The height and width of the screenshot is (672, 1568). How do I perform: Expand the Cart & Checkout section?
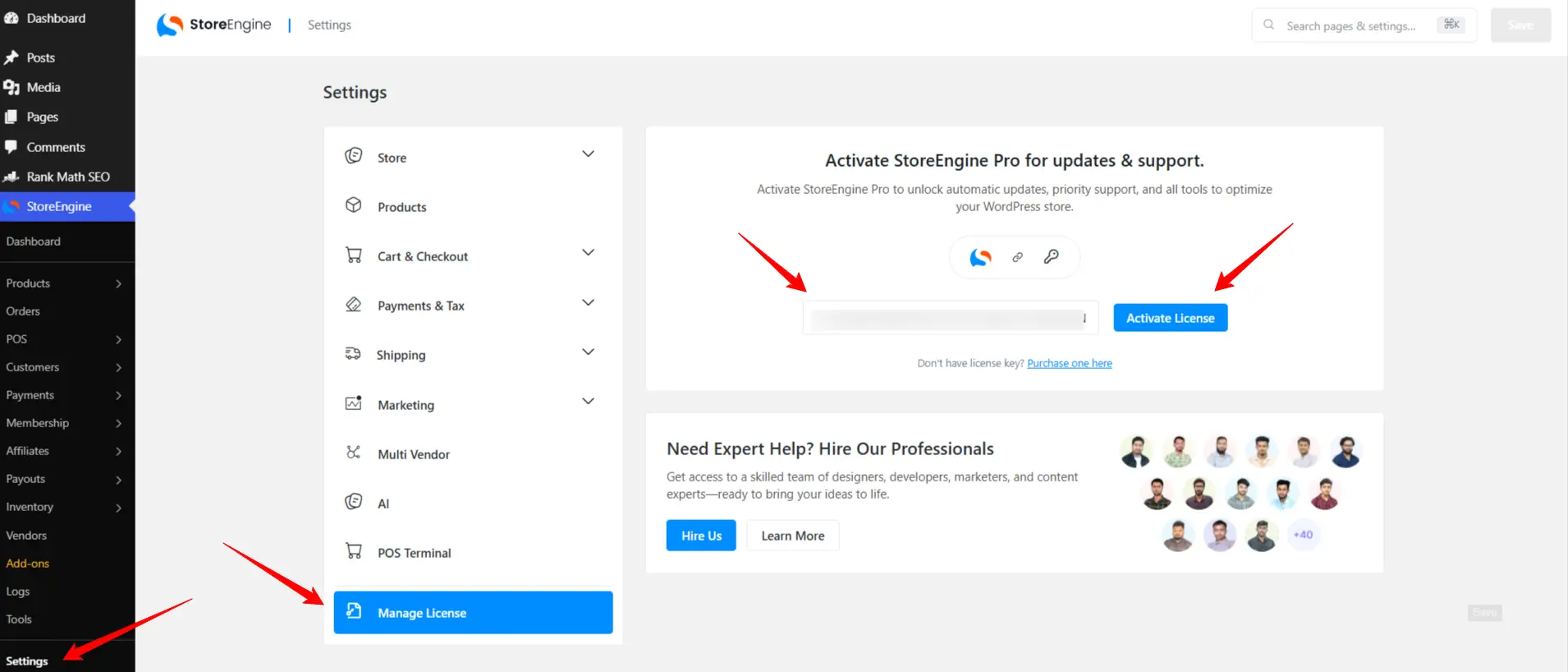588,253
